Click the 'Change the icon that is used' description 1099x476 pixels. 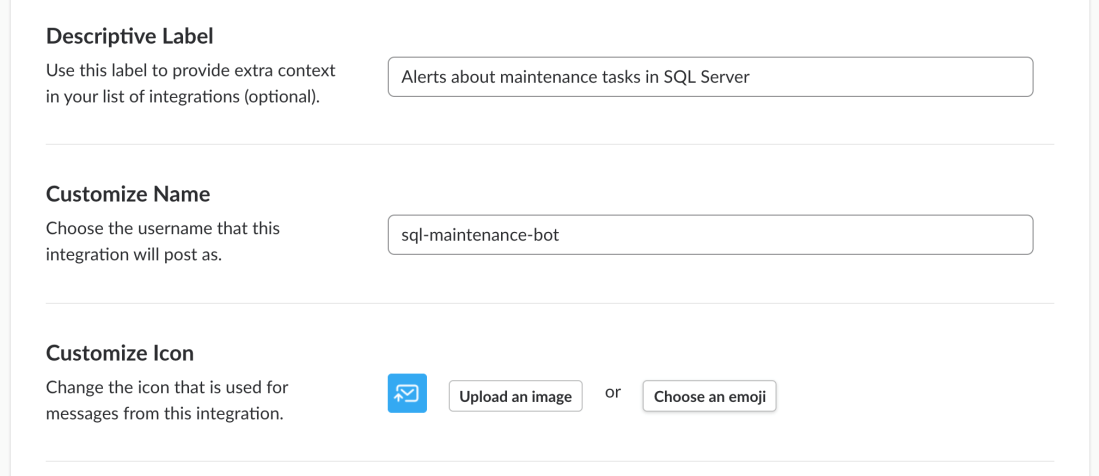click(167, 387)
